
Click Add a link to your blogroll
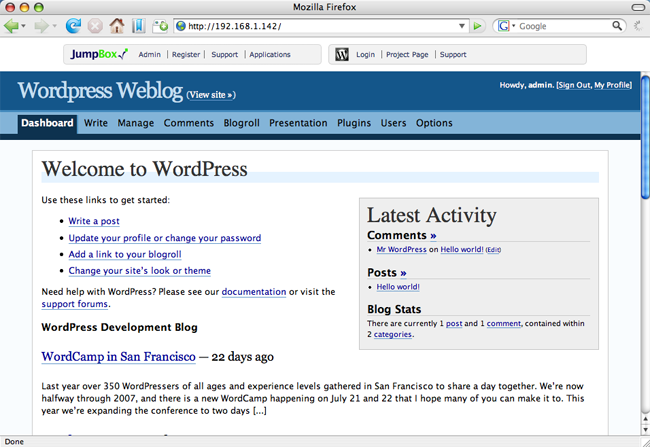(125, 254)
